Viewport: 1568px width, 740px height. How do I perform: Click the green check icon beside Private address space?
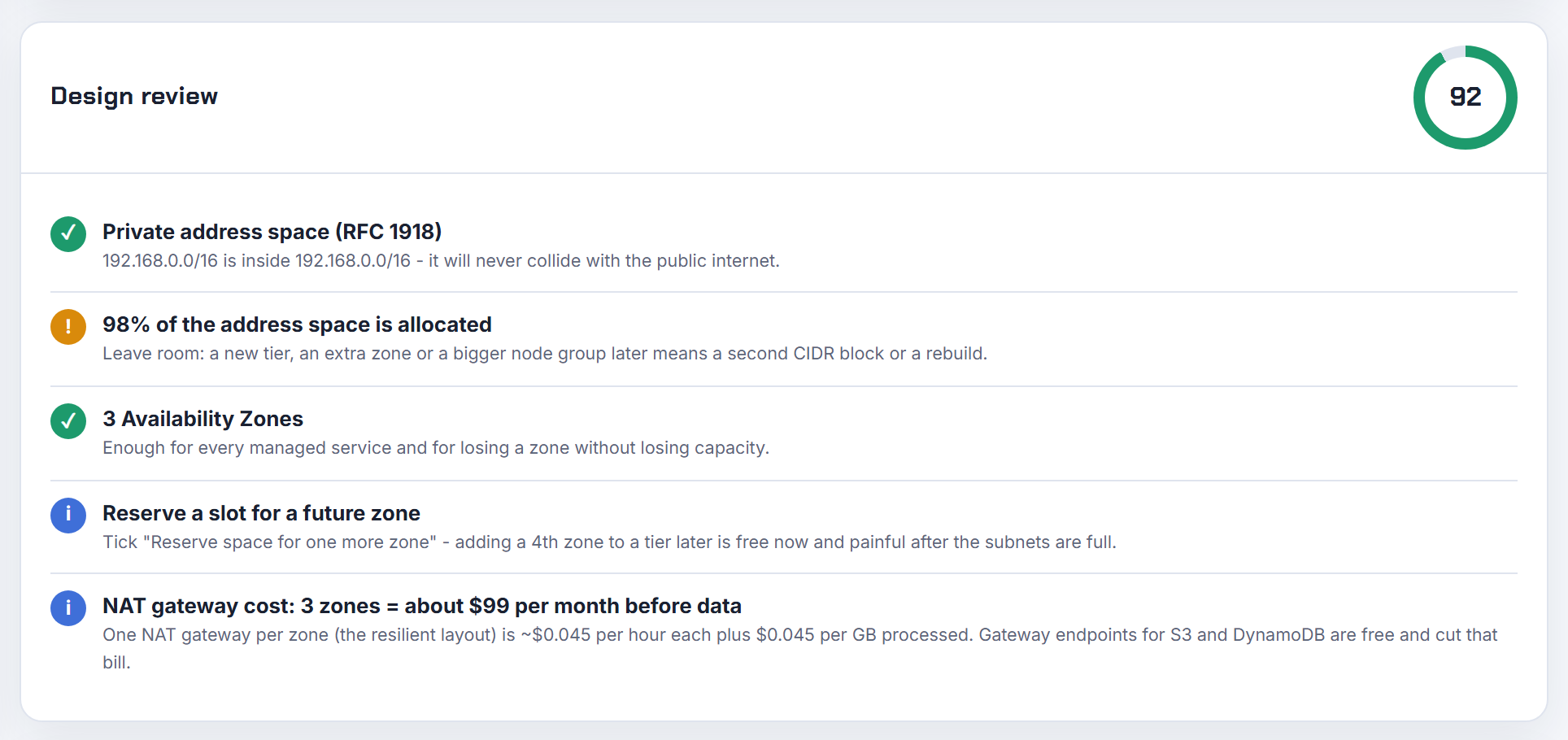[68, 234]
